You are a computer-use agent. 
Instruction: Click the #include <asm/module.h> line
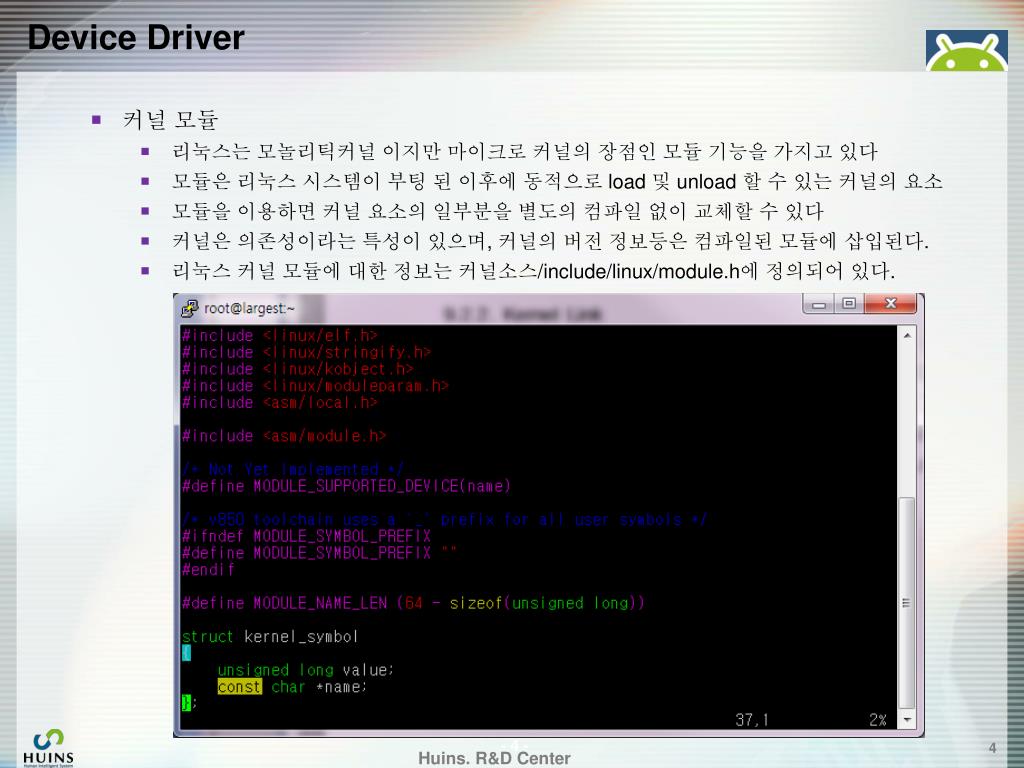coord(283,436)
